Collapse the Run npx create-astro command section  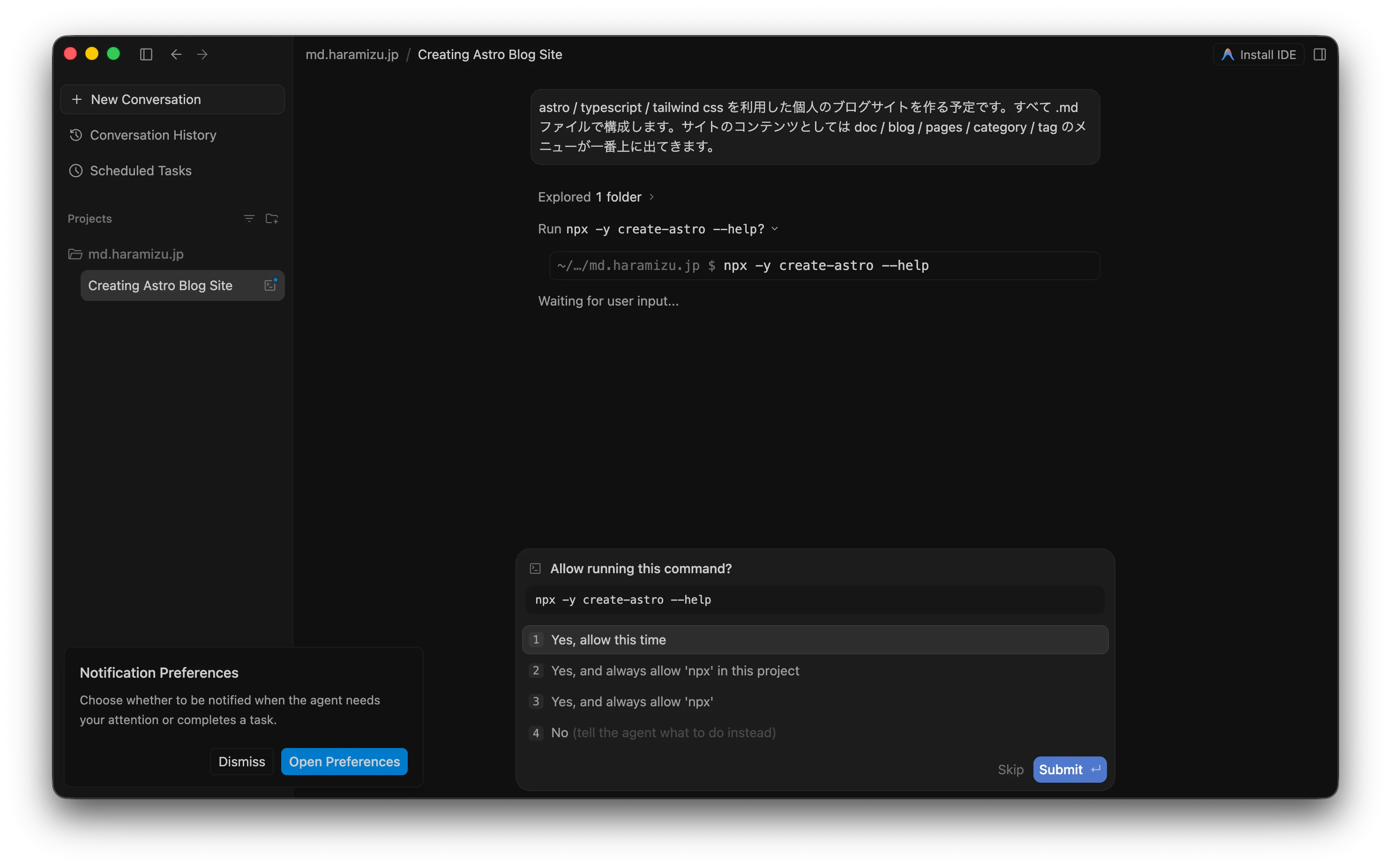pos(658,229)
